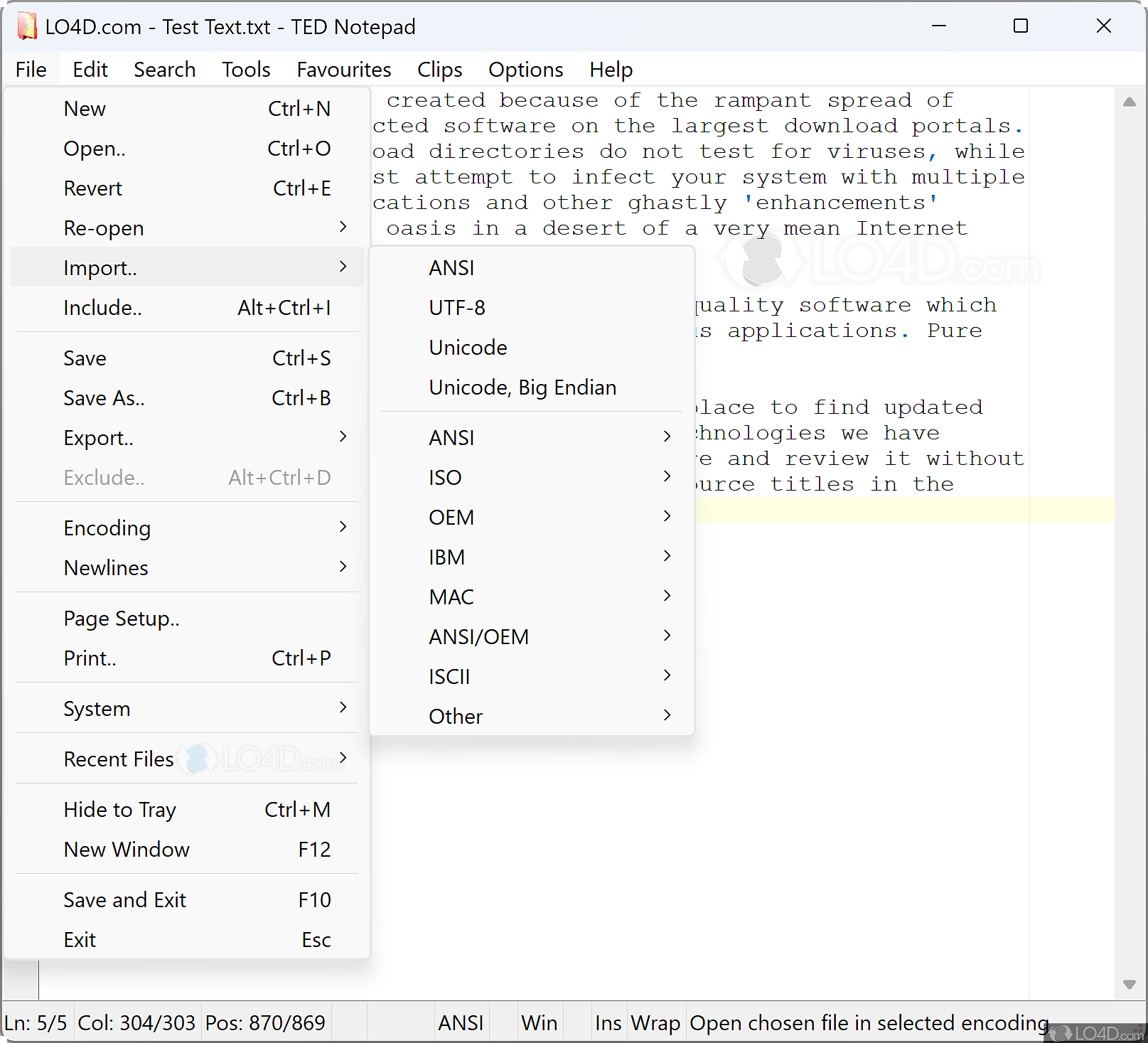Image resolution: width=1148 pixels, height=1043 pixels.
Task: Expand the Recent Files submenu
Action: [187, 759]
